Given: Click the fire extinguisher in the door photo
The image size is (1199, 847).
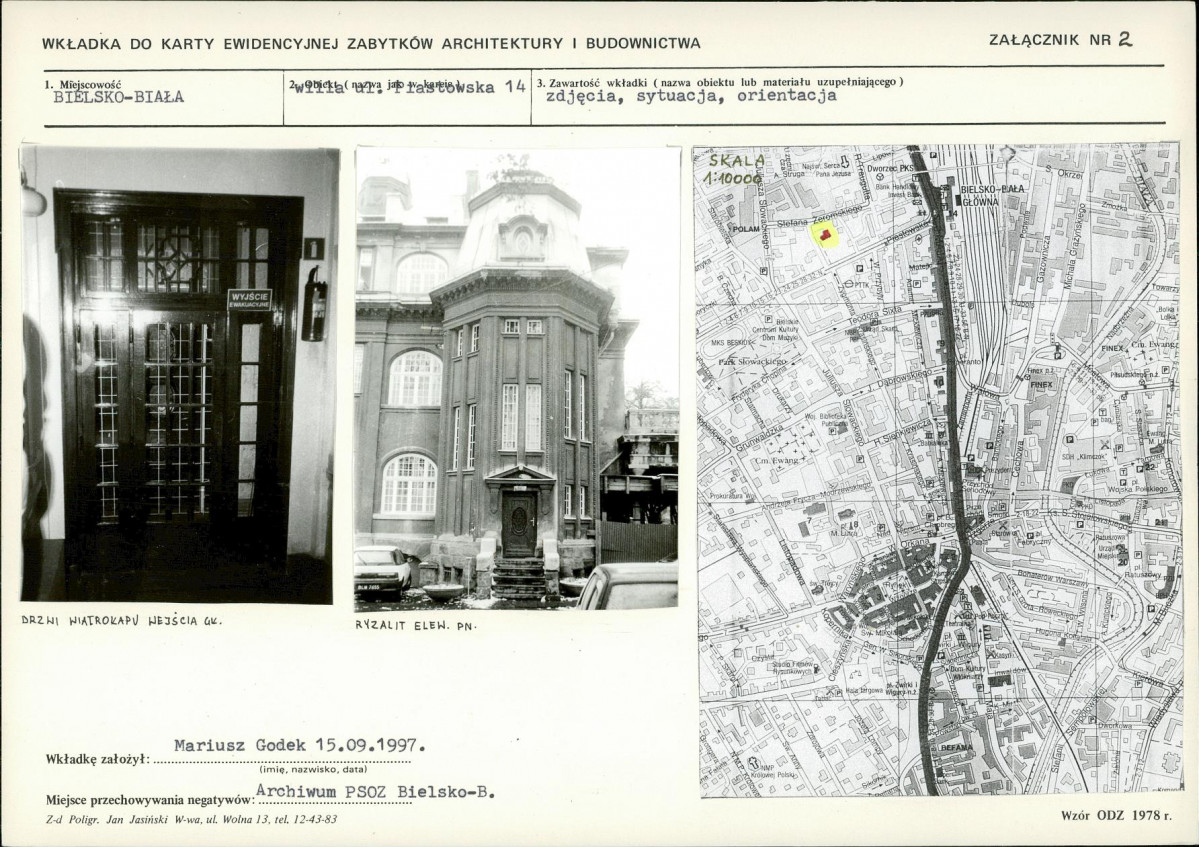Looking at the screenshot, I should (x=314, y=305).
